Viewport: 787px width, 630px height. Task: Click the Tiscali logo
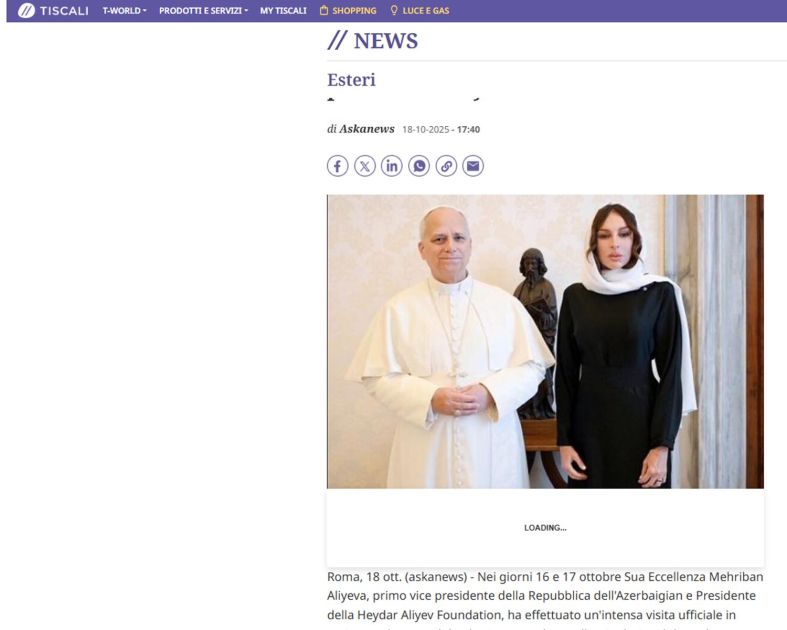point(53,11)
